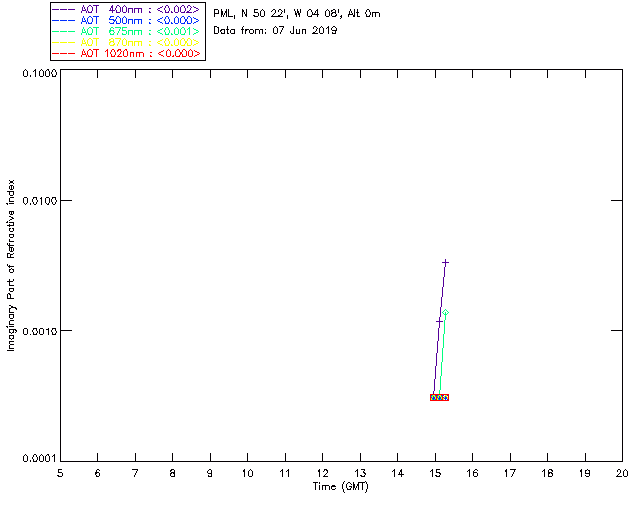Click the x-axis tick label 8

[173, 473]
